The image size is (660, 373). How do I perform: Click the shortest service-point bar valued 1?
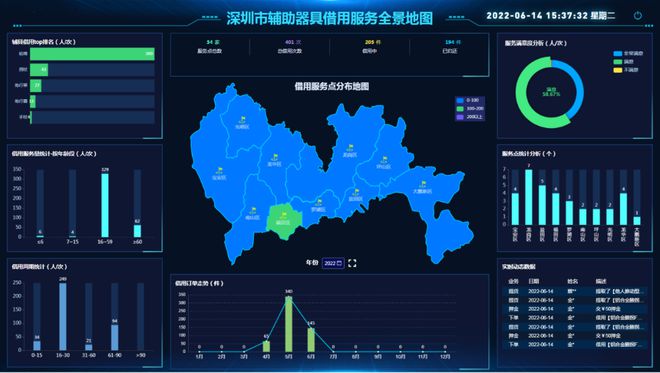(637, 221)
